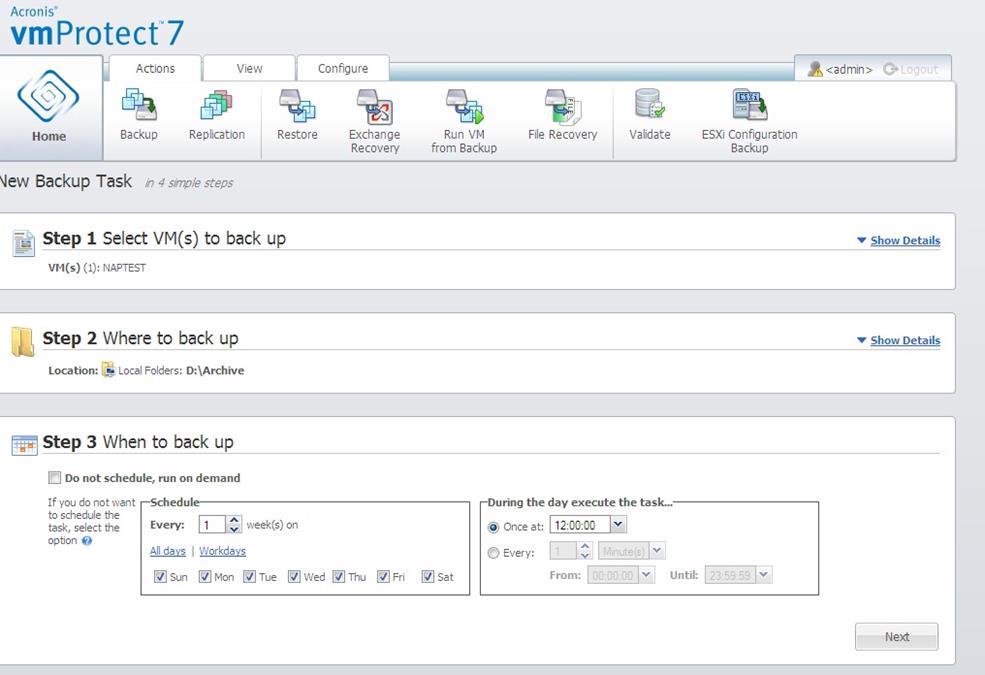Click the Step 1 VM list icon
Image resolution: width=985 pixels, height=675 pixels.
point(24,243)
